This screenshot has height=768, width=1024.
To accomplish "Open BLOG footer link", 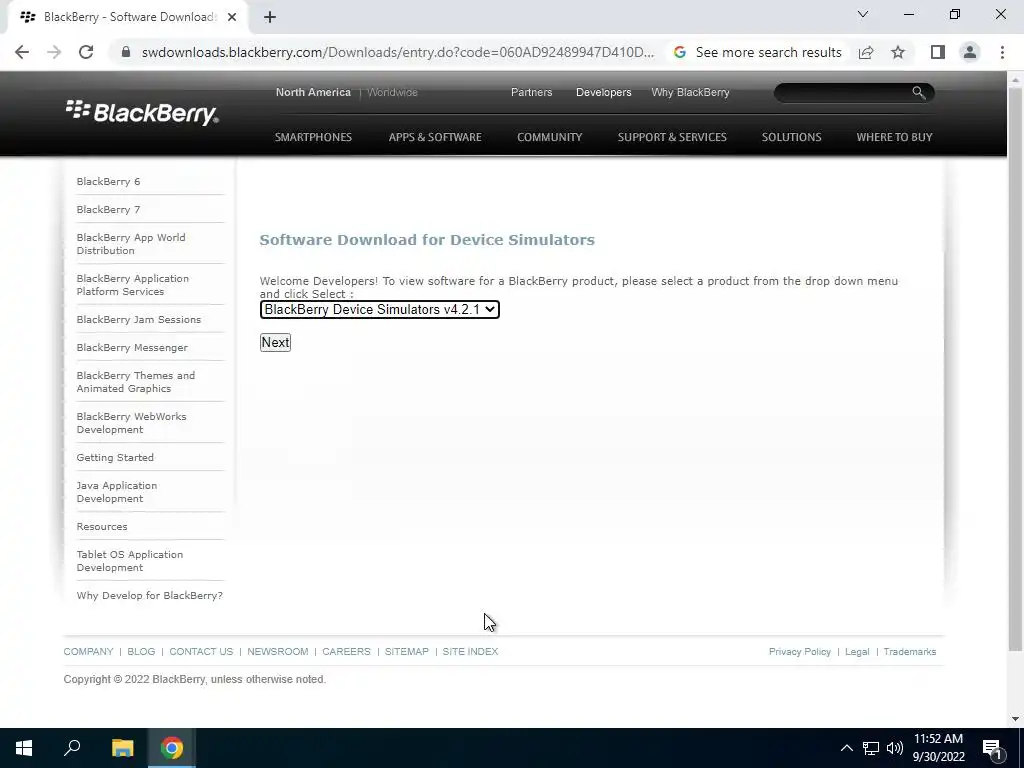I will pos(141,652).
